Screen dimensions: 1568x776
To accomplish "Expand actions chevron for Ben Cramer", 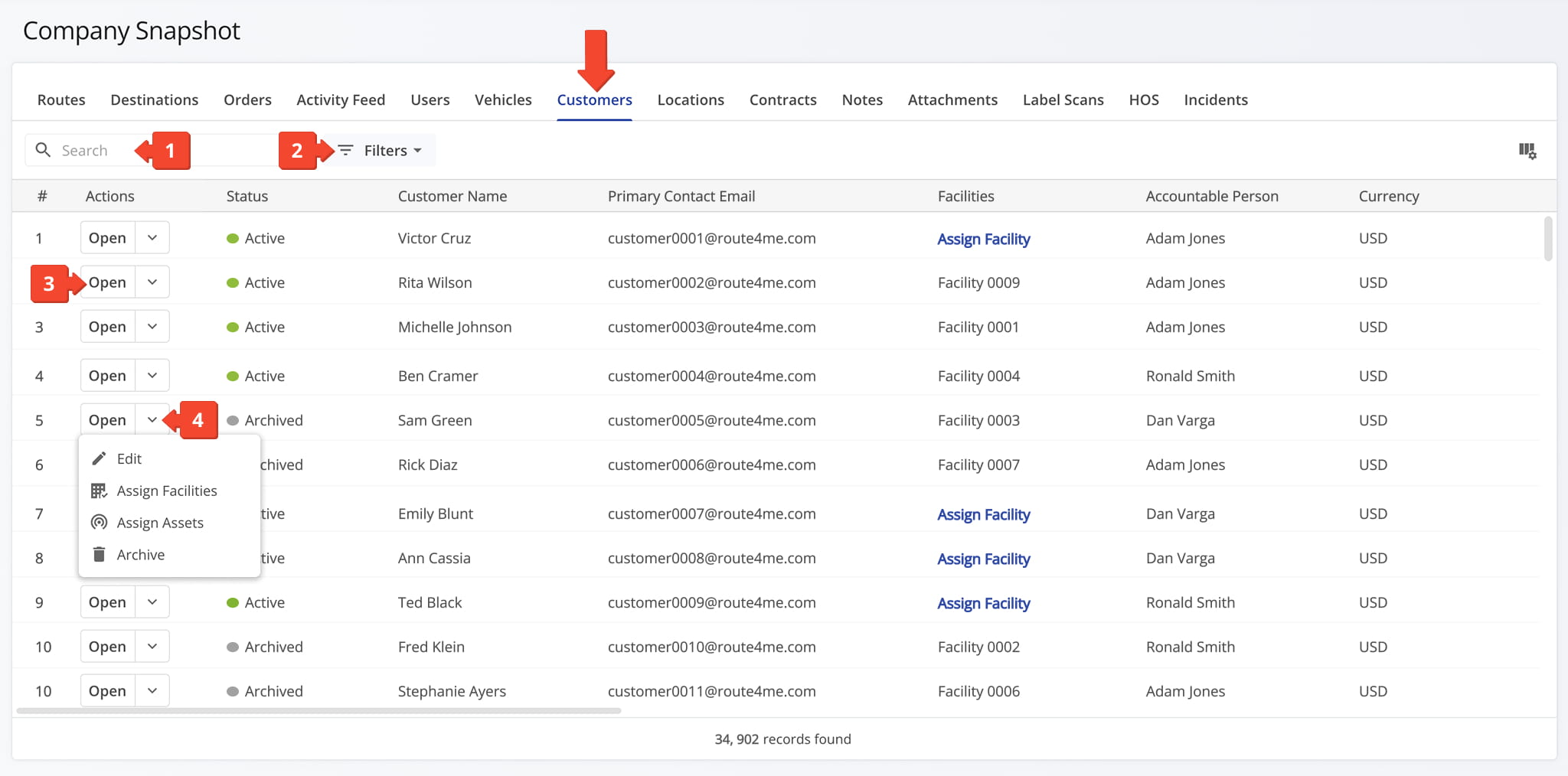I will click(x=152, y=376).
